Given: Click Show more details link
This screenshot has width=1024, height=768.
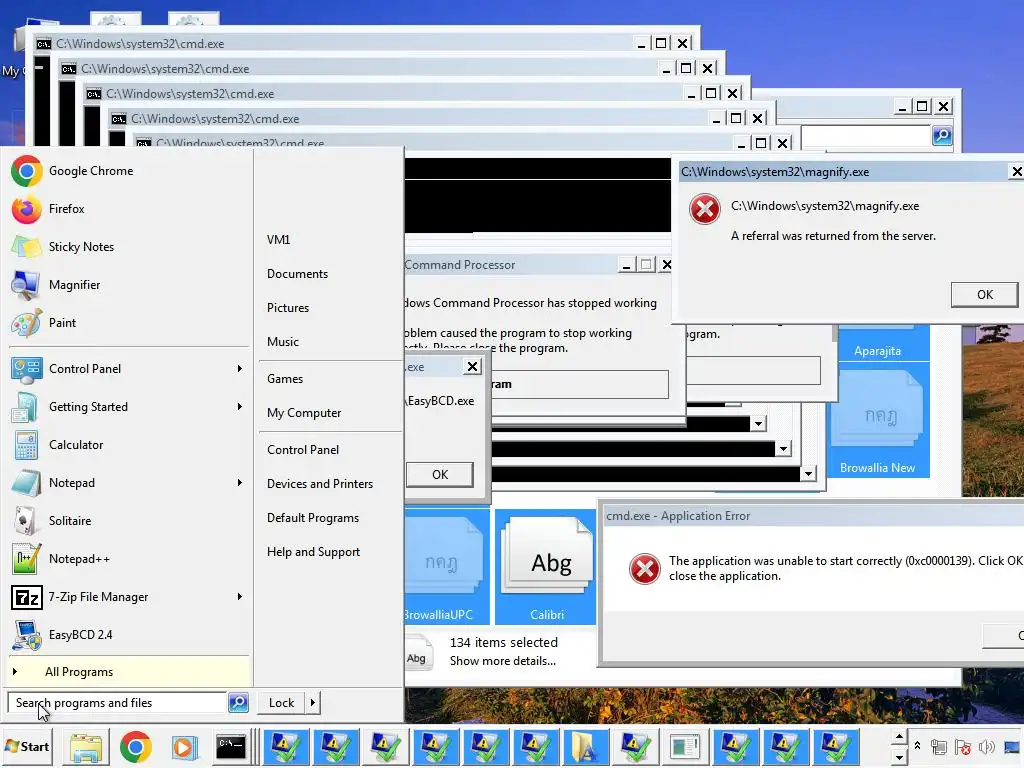Looking at the screenshot, I should pyautogui.click(x=503, y=661).
